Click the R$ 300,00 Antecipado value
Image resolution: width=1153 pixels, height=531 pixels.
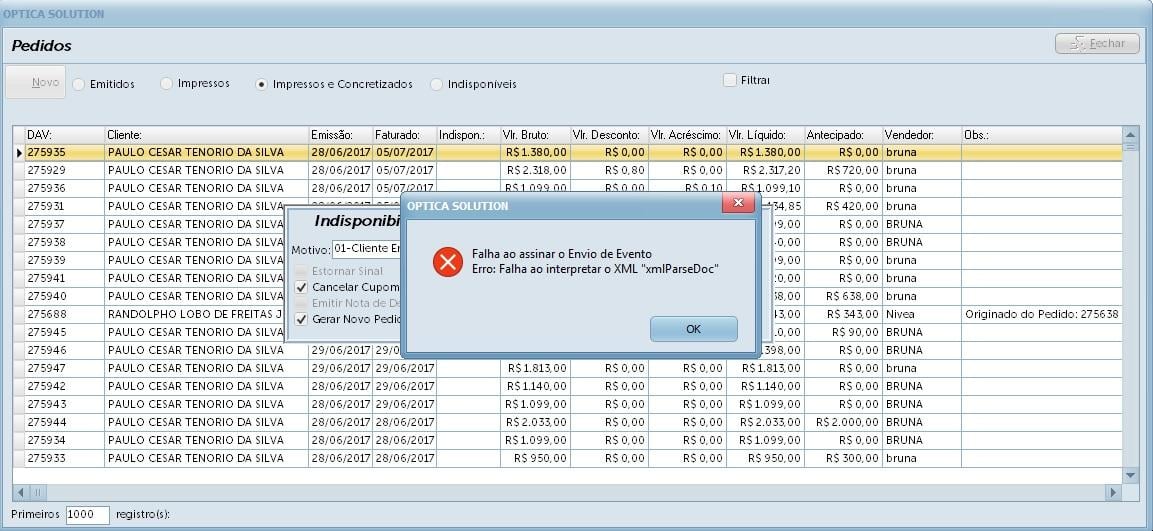point(853,458)
